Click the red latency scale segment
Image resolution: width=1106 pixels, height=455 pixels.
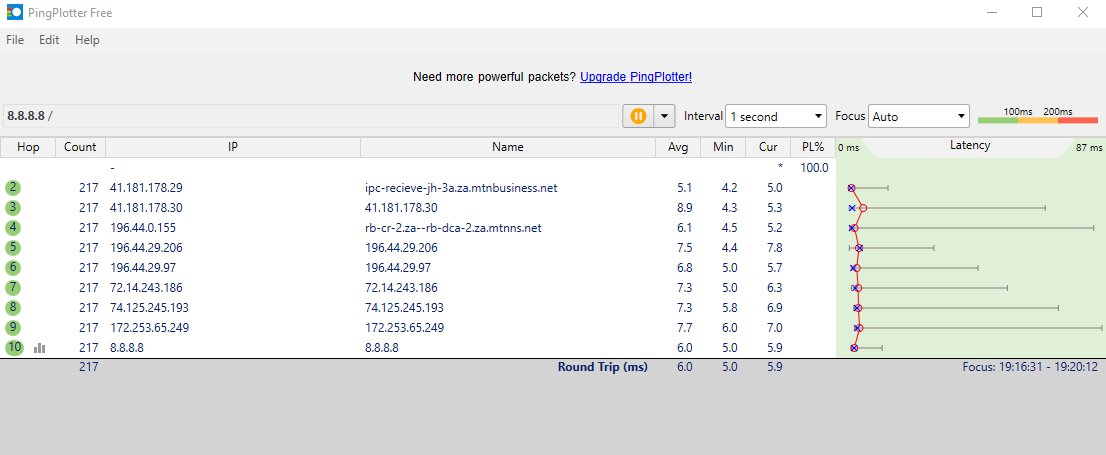tap(1078, 121)
